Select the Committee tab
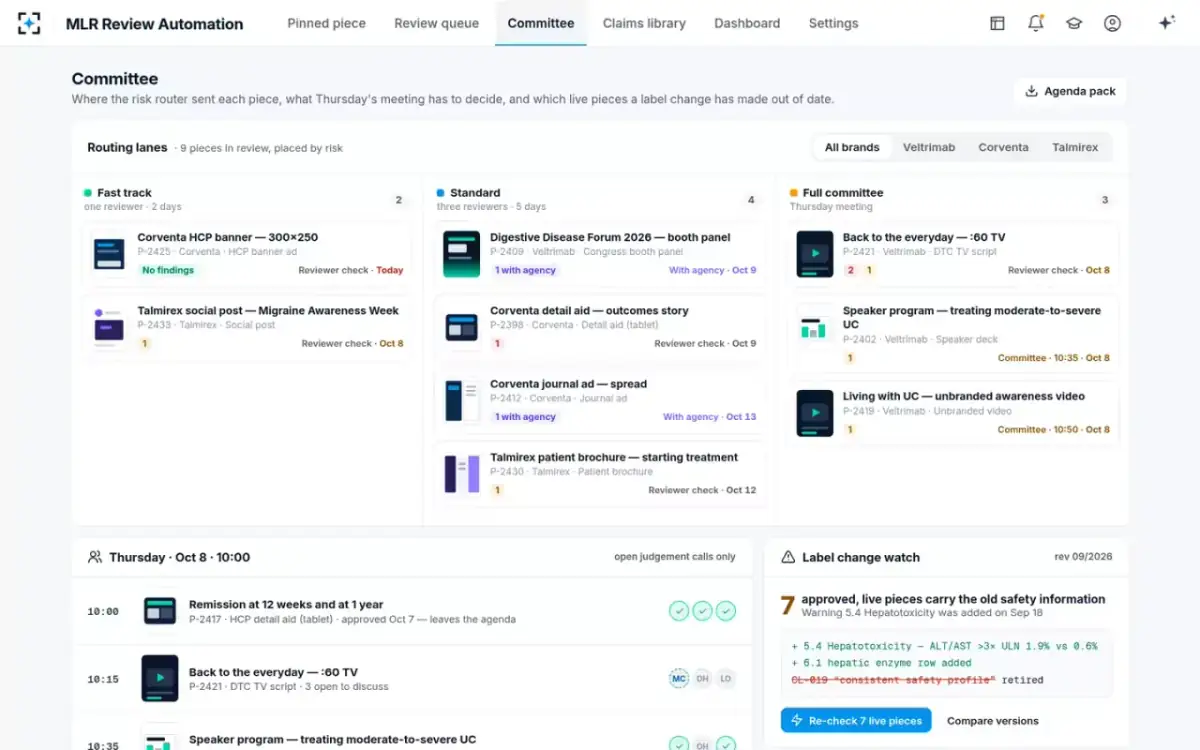Screen dimensions: 1200x750 point(541,23)
